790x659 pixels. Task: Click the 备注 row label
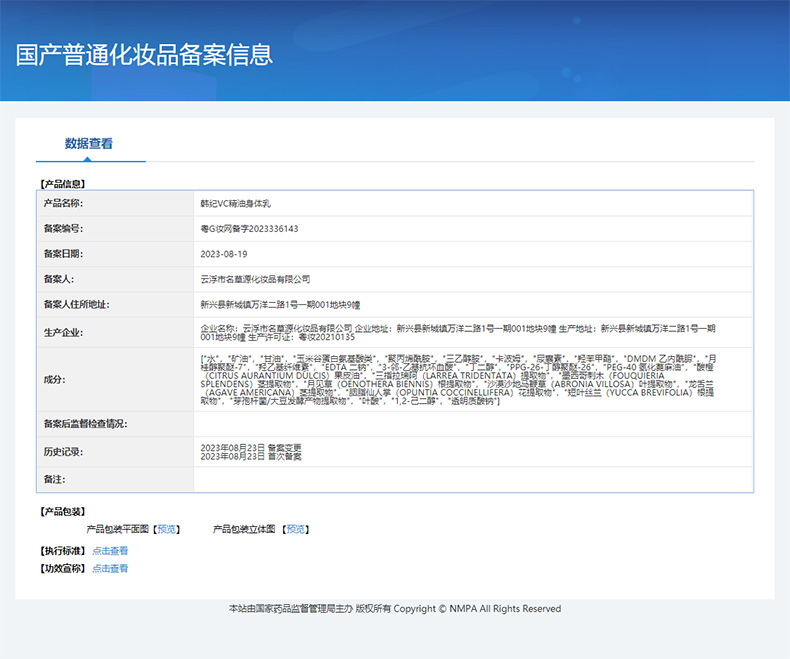point(54,479)
